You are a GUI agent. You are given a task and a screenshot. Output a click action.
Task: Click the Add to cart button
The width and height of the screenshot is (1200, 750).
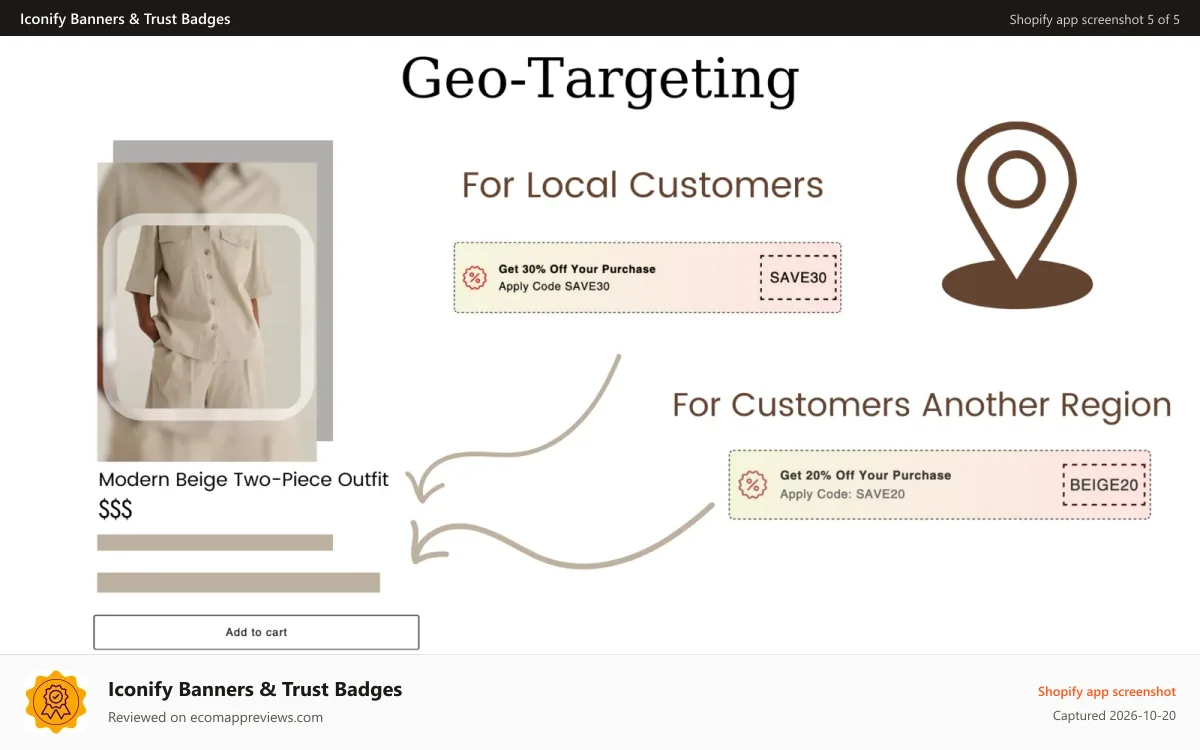click(256, 632)
